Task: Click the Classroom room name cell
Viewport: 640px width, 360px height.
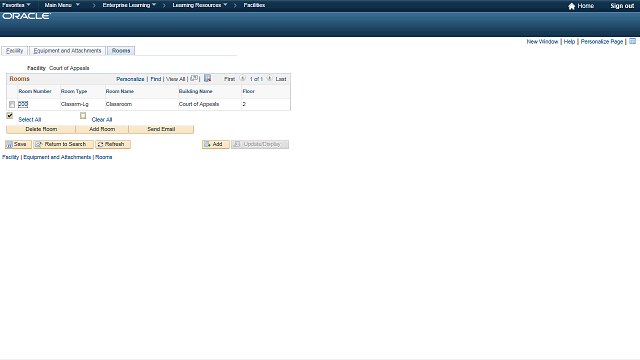Action: (x=119, y=104)
